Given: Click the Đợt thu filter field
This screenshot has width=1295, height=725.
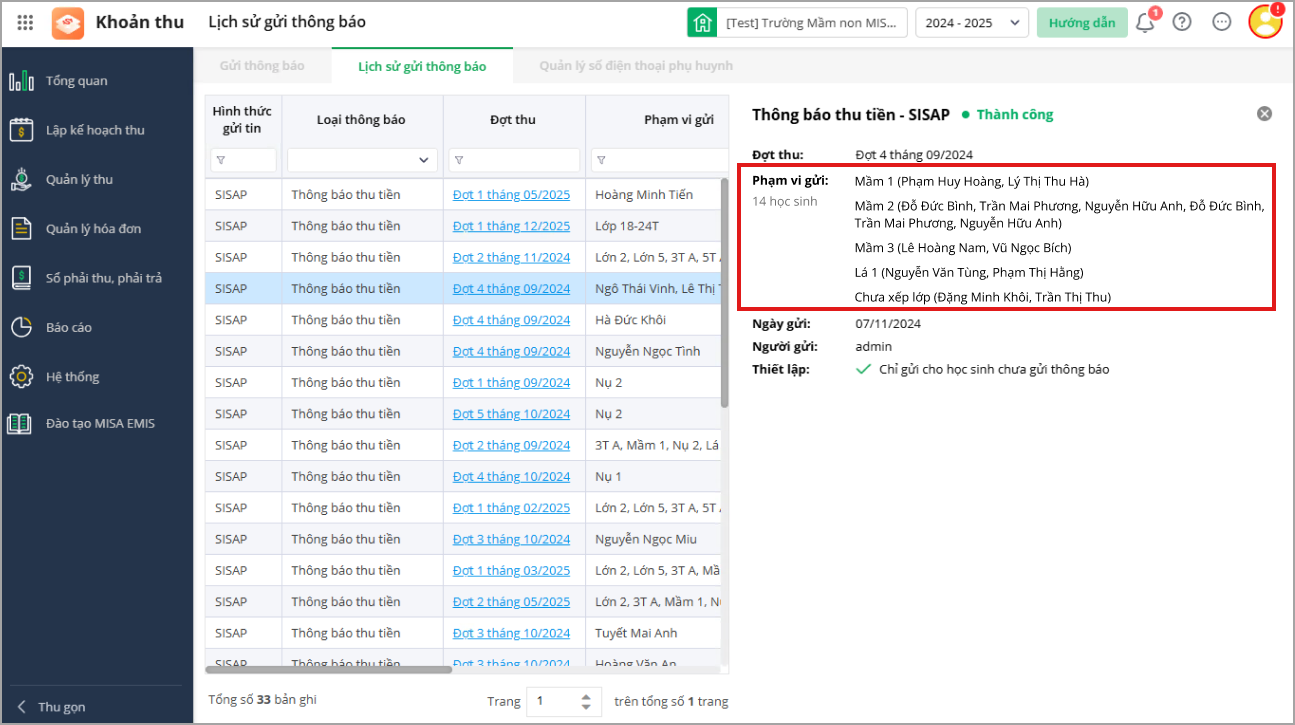Looking at the screenshot, I should pyautogui.click(x=514, y=160).
